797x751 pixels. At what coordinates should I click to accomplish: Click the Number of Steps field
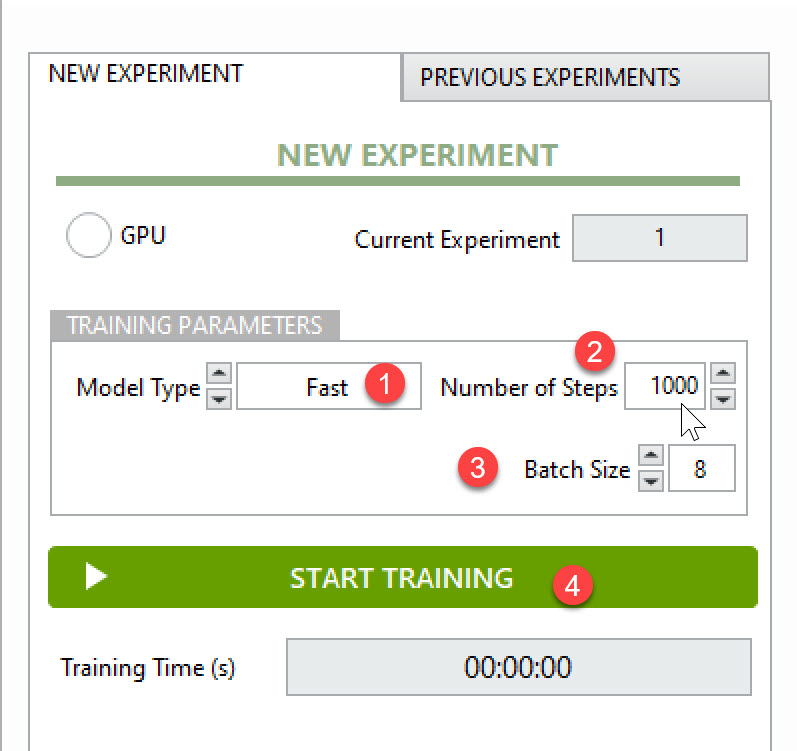[663, 386]
